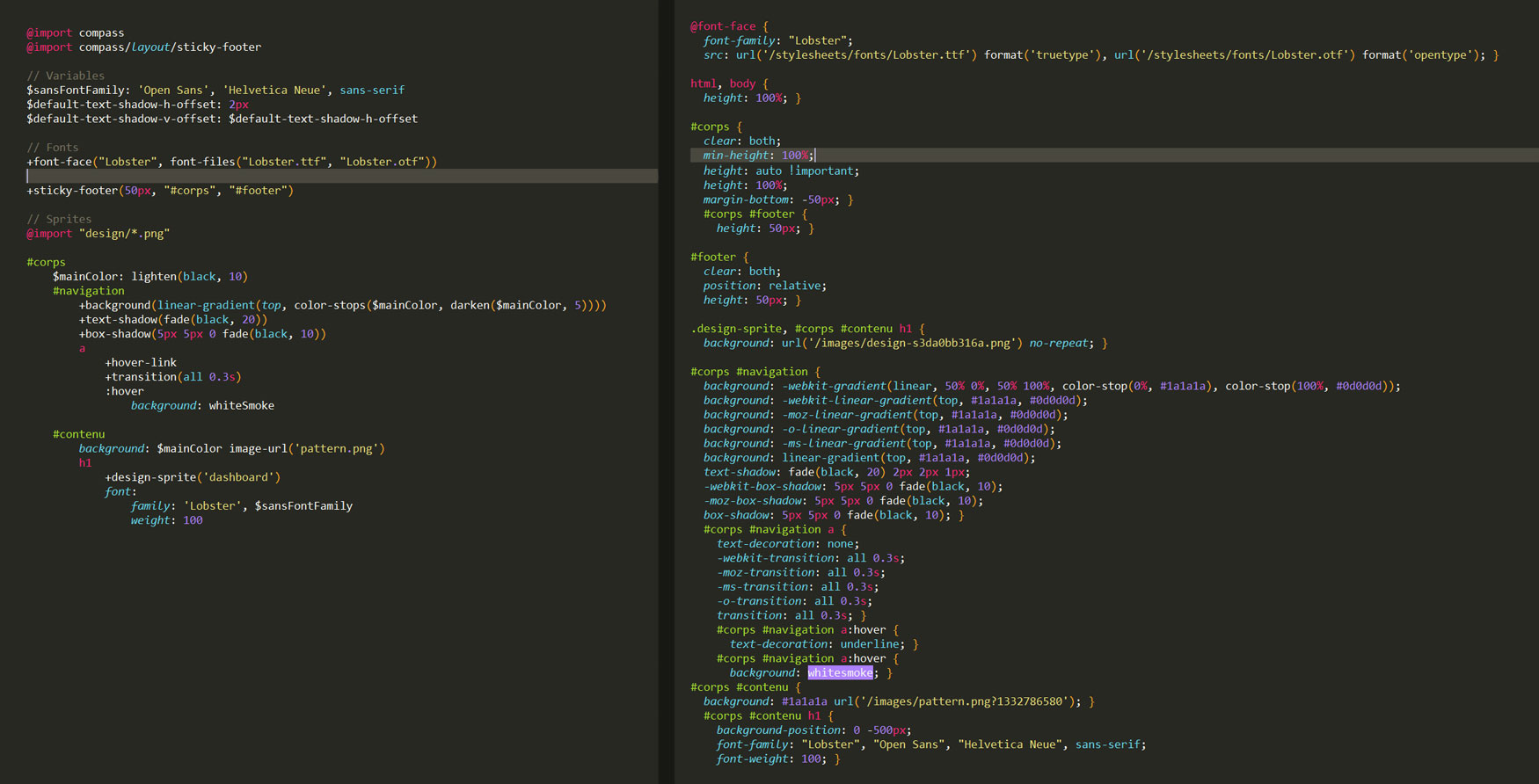
Task: Click 'font-family: "Lobster";' in @font-face block
Action: pyautogui.click(x=778, y=40)
